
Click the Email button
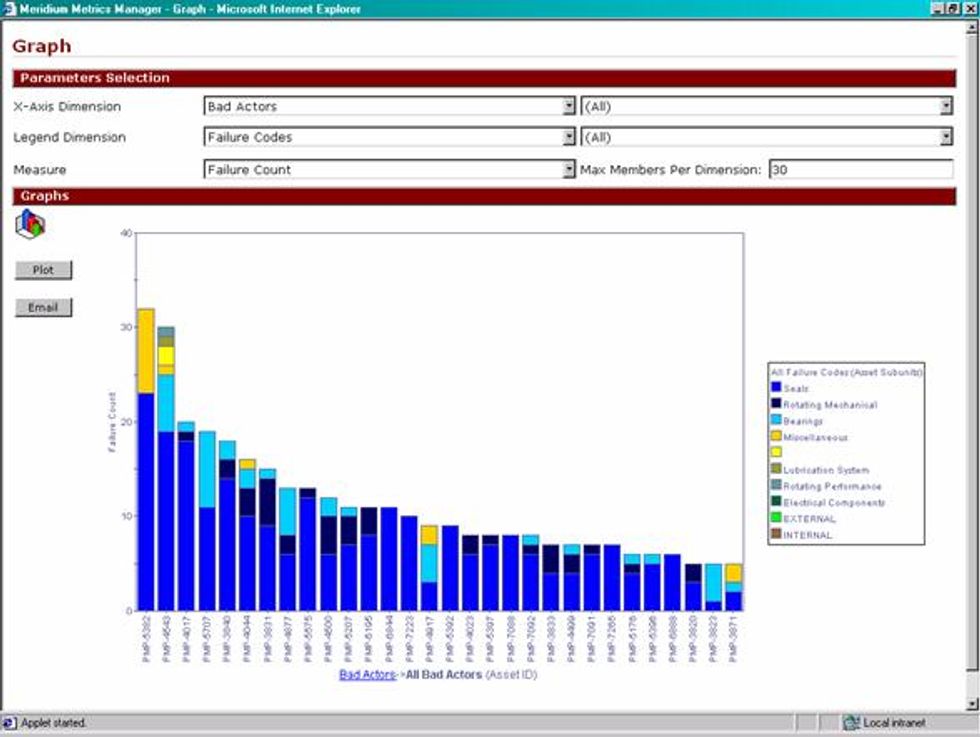[x=42, y=307]
